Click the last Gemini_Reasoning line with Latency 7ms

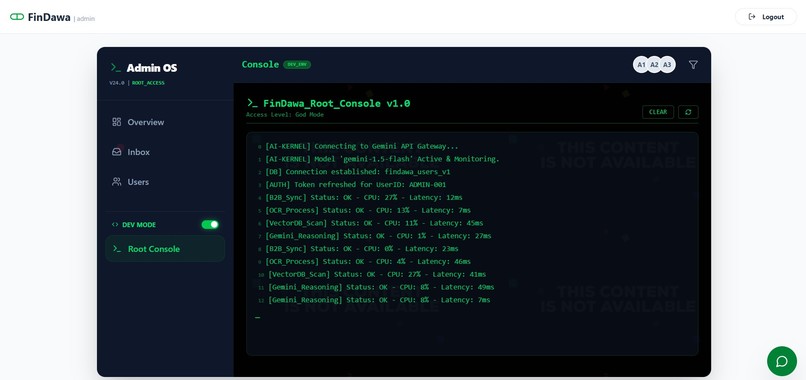[379, 301]
